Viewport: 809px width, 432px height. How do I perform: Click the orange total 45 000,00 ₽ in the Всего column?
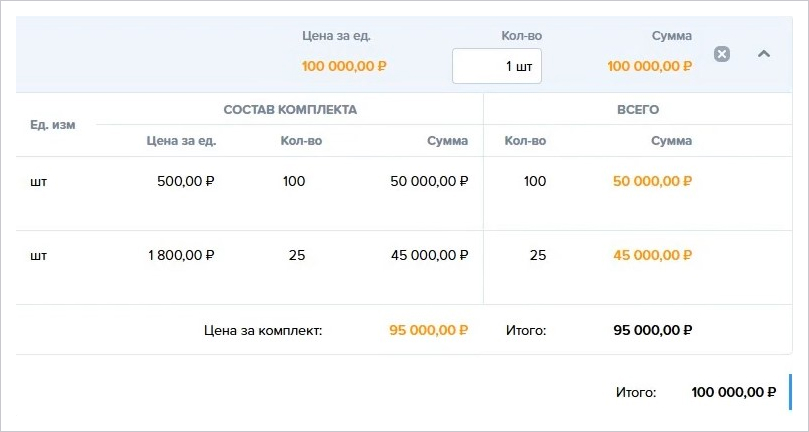click(x=652, y=255)
